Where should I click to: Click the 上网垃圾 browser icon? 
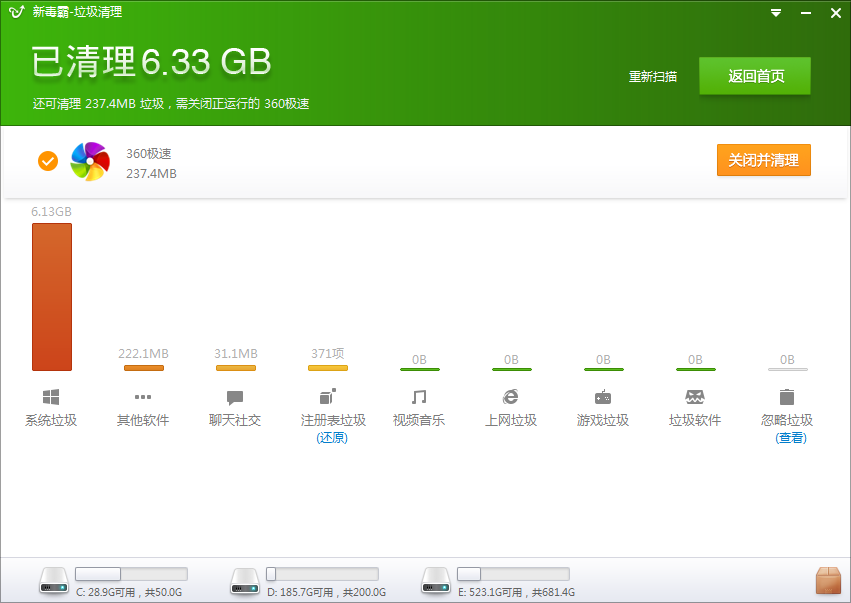511,397
